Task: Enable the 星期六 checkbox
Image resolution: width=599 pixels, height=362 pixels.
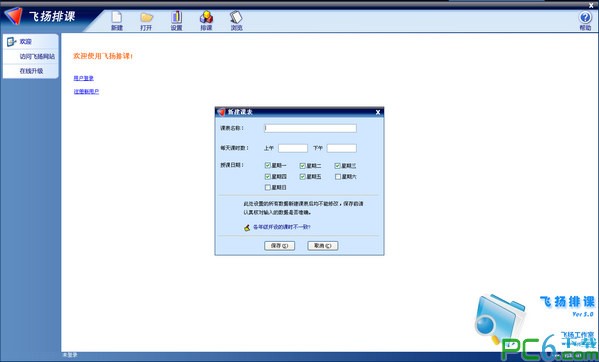Action: click(x=338, y=177)
